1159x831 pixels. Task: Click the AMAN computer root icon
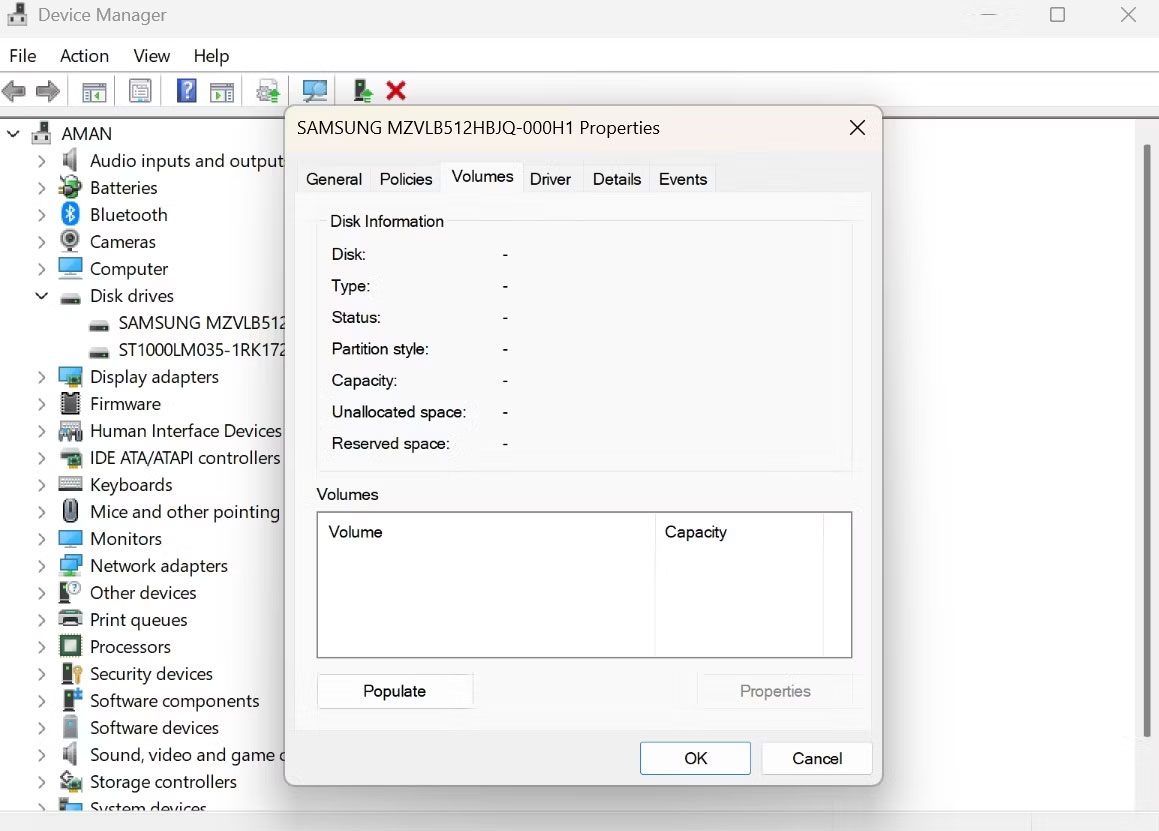click(41, 133)
